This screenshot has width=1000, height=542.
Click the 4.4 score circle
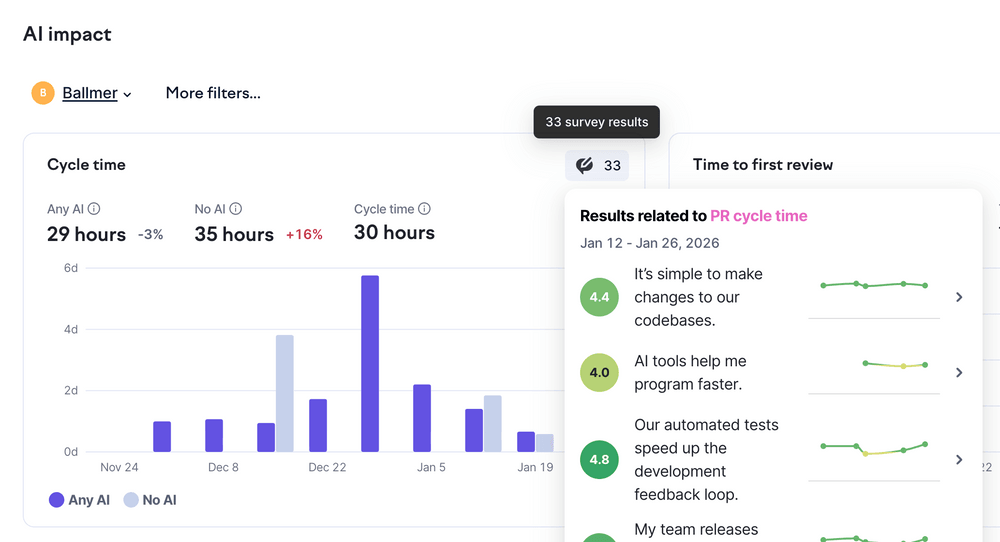pos(599,297)
